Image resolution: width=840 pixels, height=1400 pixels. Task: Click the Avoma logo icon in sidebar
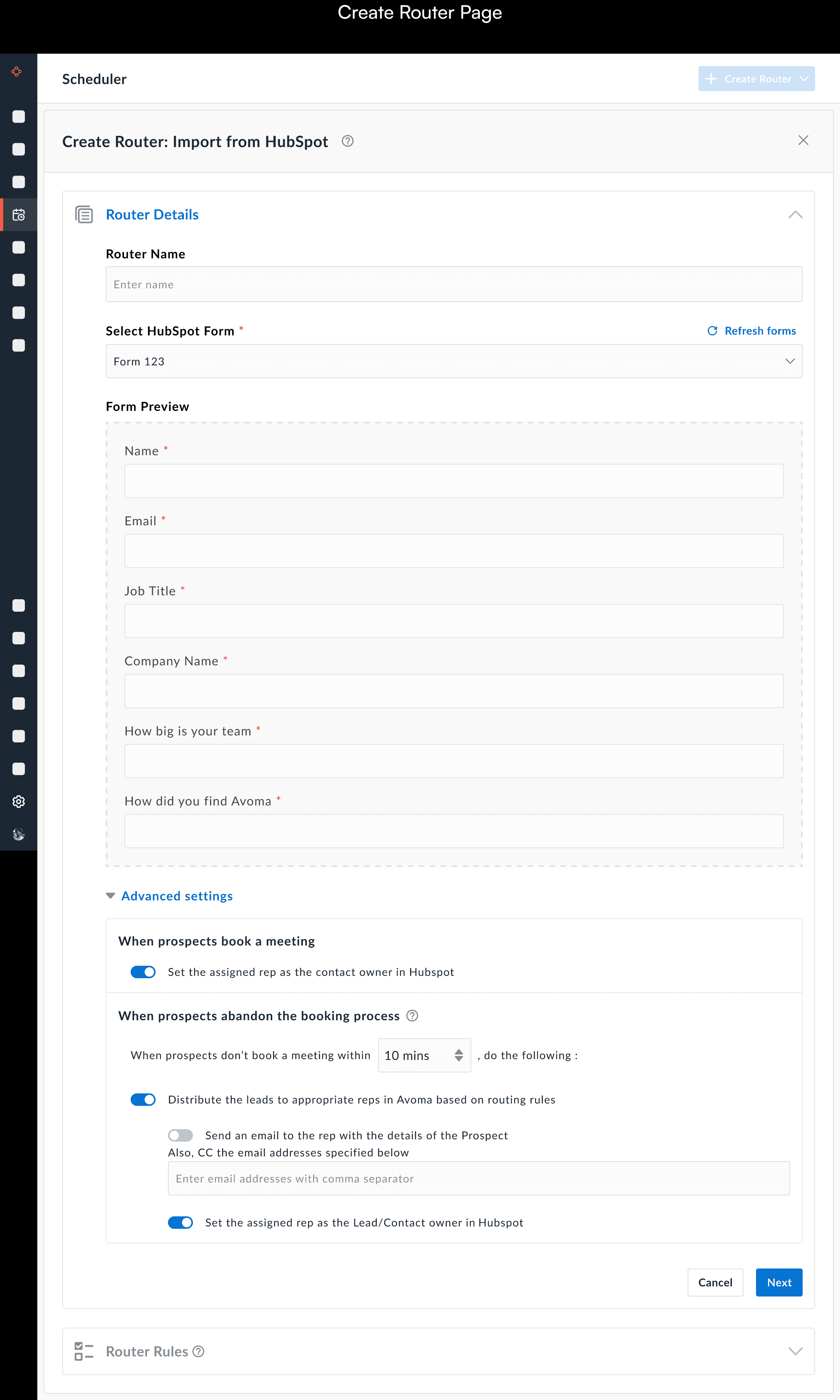[17, 72]
